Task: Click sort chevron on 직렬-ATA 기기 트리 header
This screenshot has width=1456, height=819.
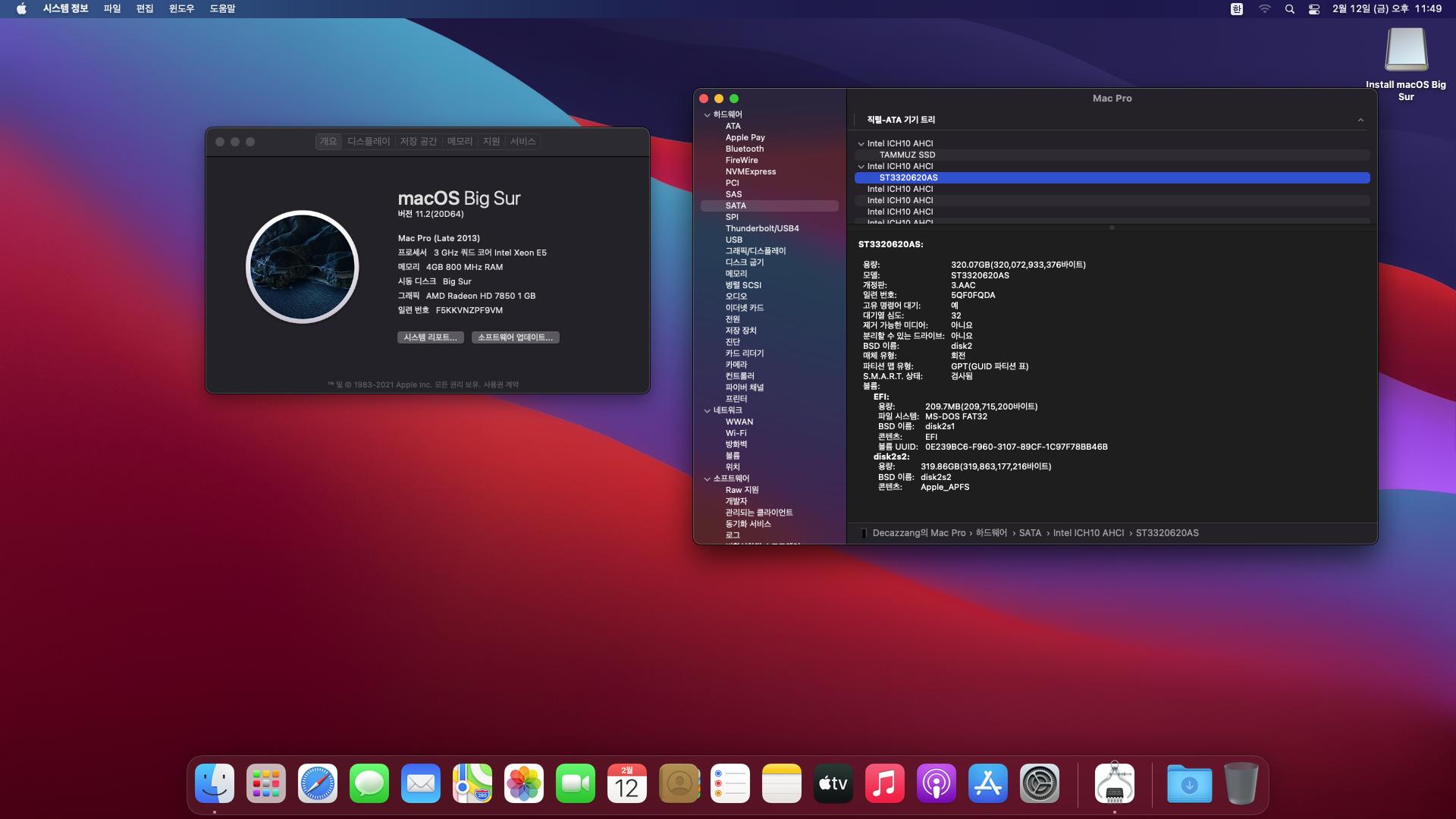Action: pos(1360,120)
